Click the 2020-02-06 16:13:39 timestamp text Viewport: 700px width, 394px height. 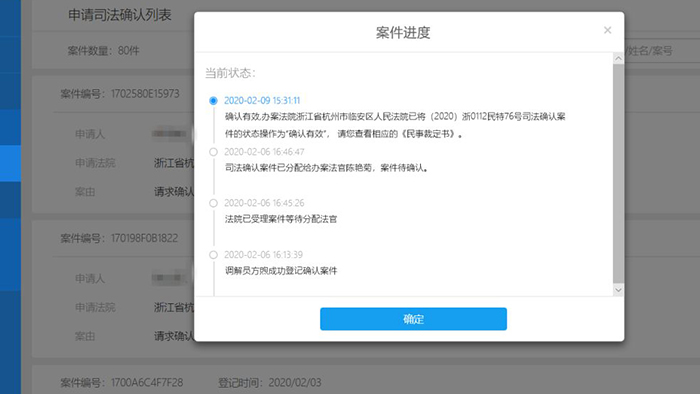263,255
